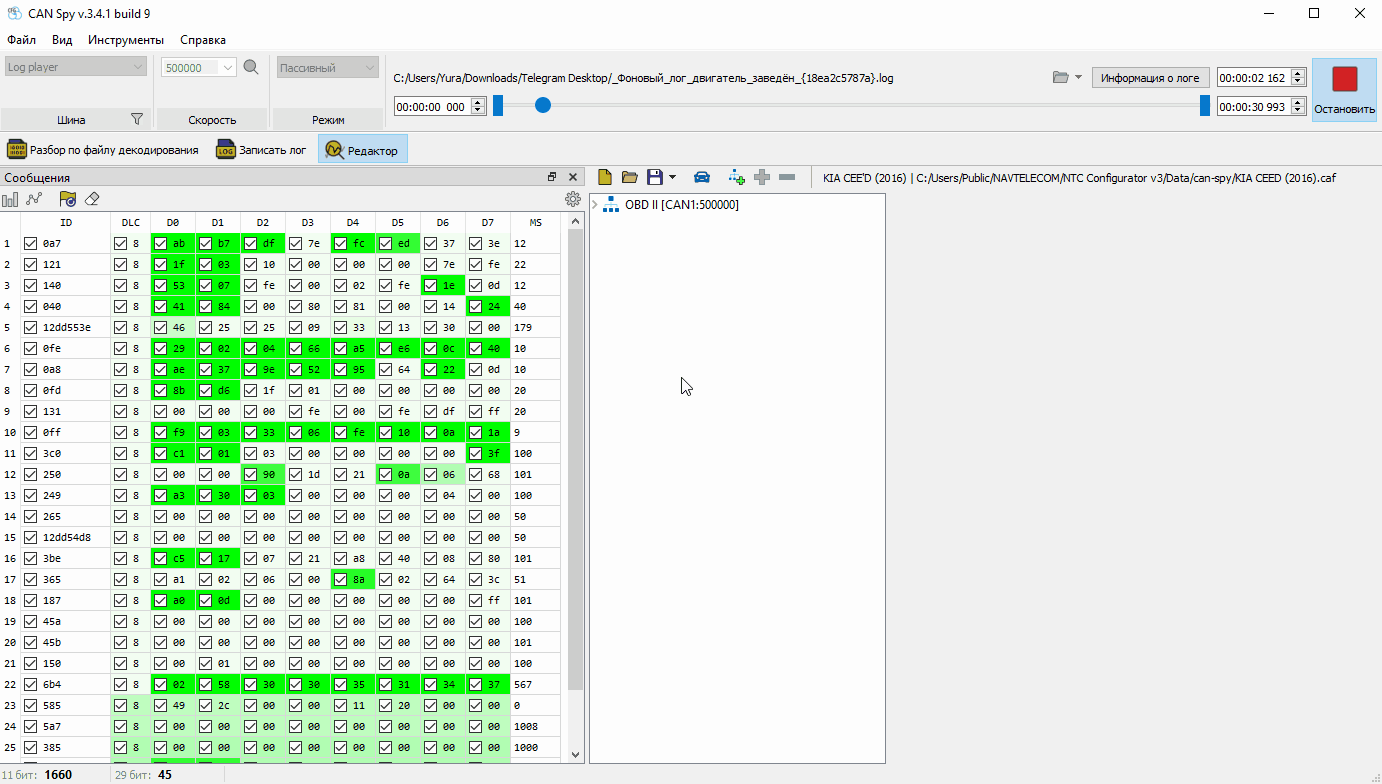This screenshot has width=1382, height=784.
Task: Create a new decoding file
Action: tap(605, 177)
